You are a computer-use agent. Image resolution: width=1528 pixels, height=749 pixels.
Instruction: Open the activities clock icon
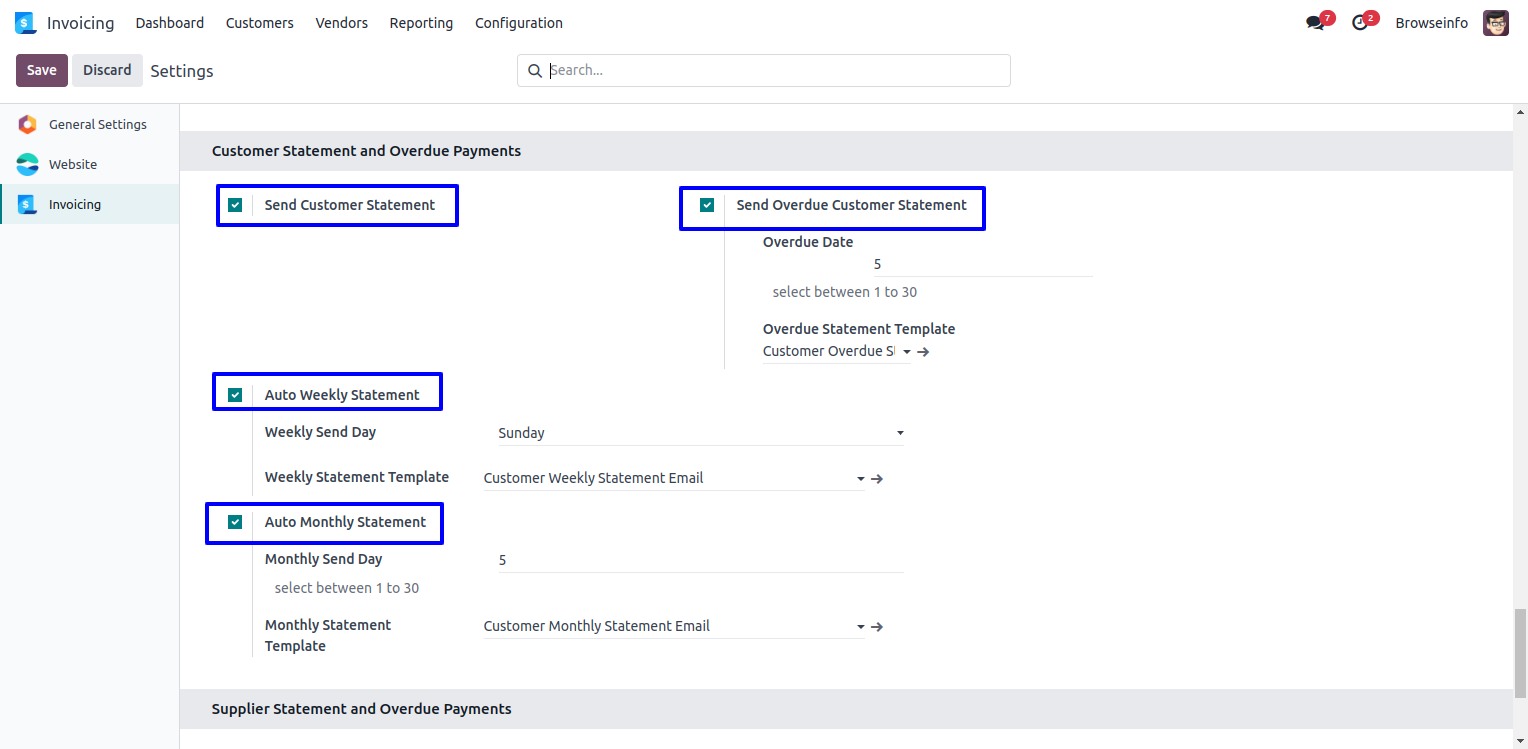[1359, 23]
